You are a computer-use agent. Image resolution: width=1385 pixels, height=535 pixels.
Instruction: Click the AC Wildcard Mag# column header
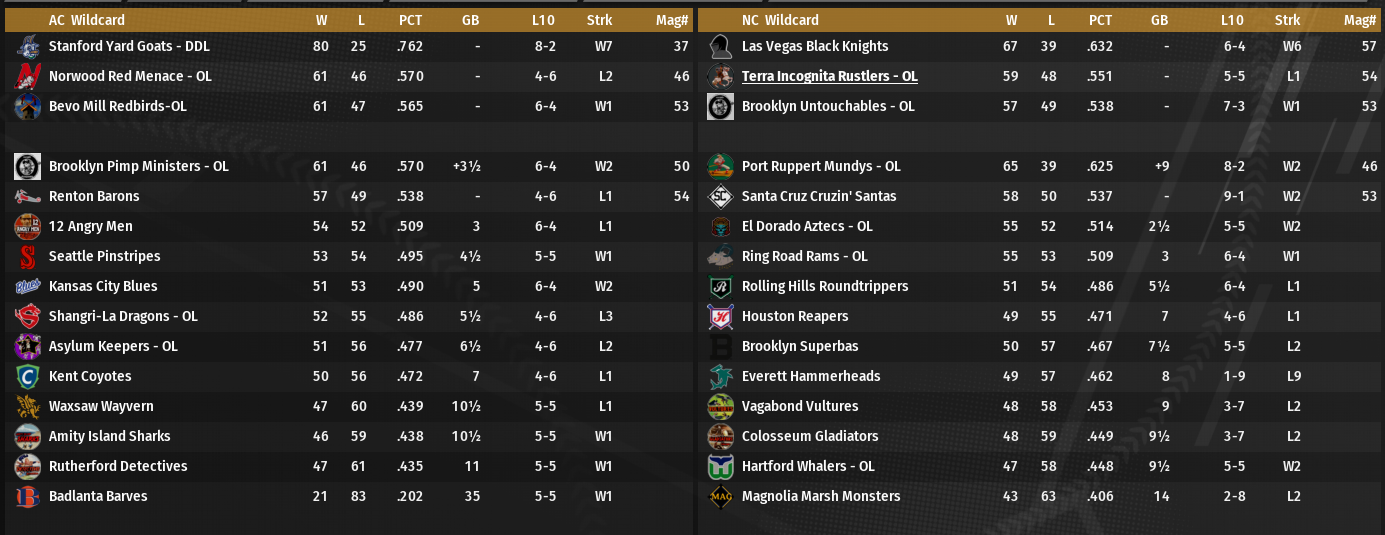pos(680,20)
